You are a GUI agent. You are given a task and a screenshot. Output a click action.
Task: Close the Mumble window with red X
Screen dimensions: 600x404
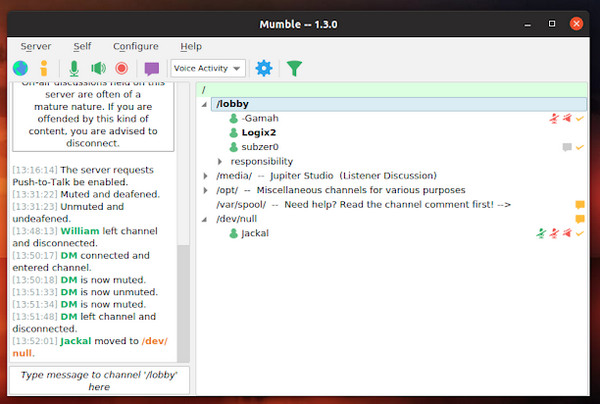[576, 24]
